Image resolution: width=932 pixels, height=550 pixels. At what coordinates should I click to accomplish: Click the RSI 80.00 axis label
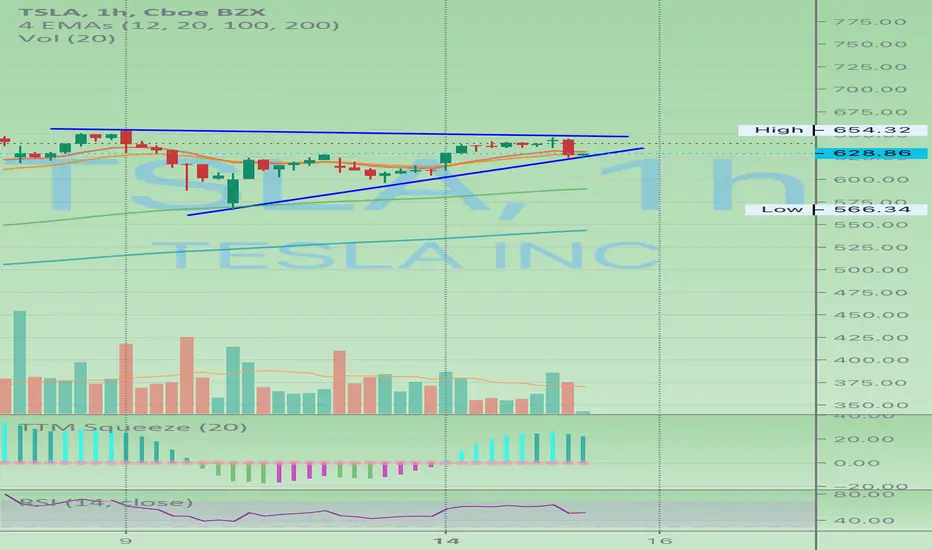pyautogui.click(x=864, y=495)
